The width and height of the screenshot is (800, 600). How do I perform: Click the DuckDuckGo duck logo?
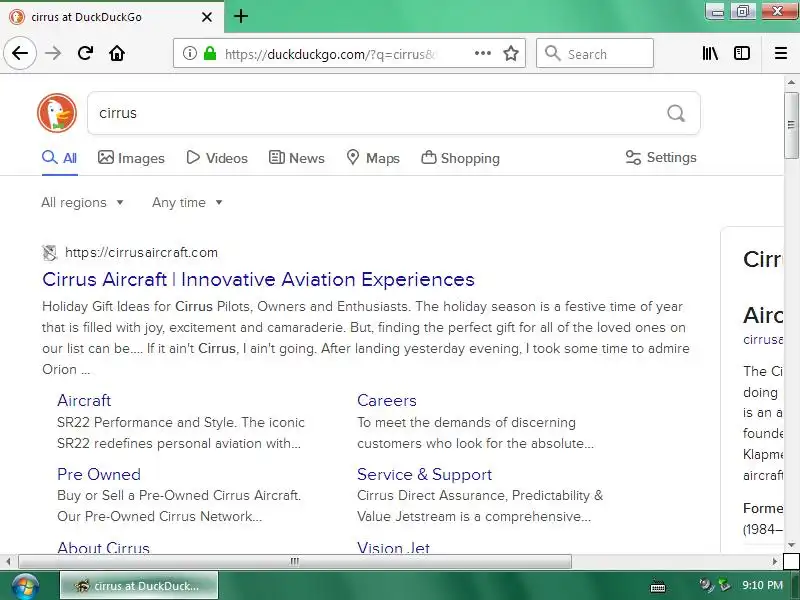click(x=57, y=113)
